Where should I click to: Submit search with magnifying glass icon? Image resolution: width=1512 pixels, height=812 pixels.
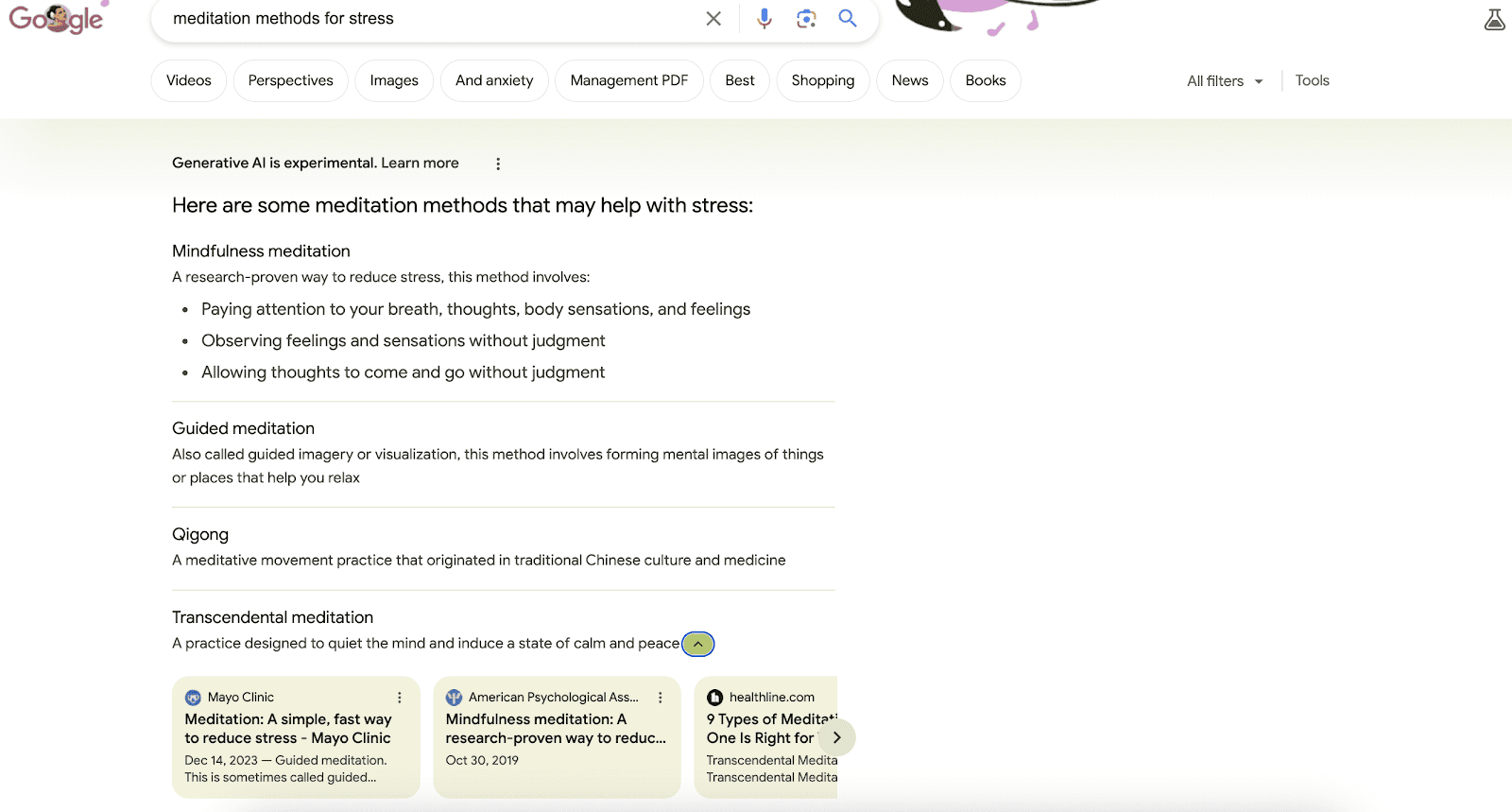(848, 18)
